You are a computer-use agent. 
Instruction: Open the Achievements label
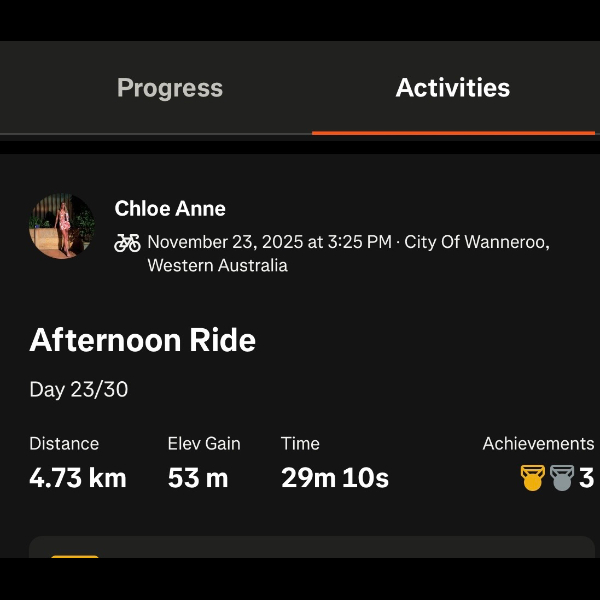click(x=538, y=443)
